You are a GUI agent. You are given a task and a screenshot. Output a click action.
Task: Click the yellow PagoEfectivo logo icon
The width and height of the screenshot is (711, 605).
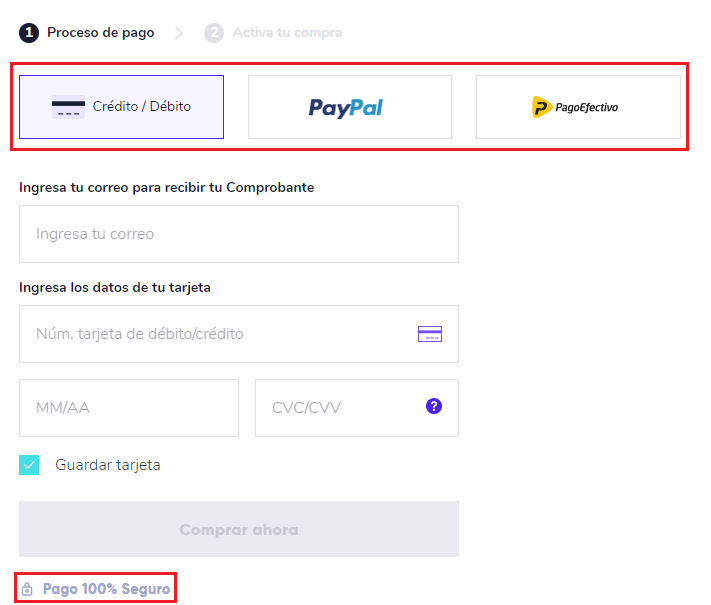541,107
